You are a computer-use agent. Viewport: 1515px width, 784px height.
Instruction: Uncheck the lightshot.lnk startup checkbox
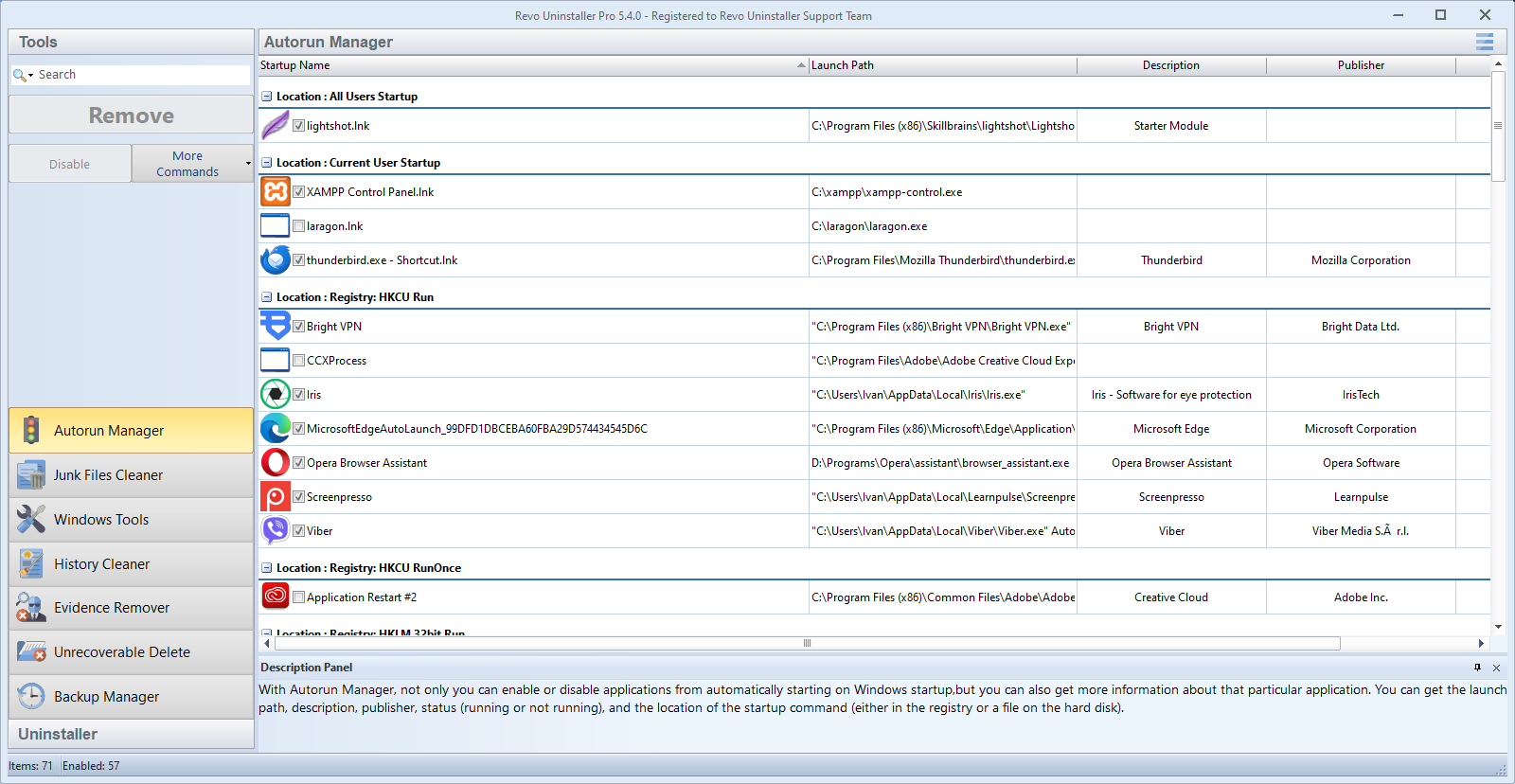pyautogui.click(x=298, y=126)
